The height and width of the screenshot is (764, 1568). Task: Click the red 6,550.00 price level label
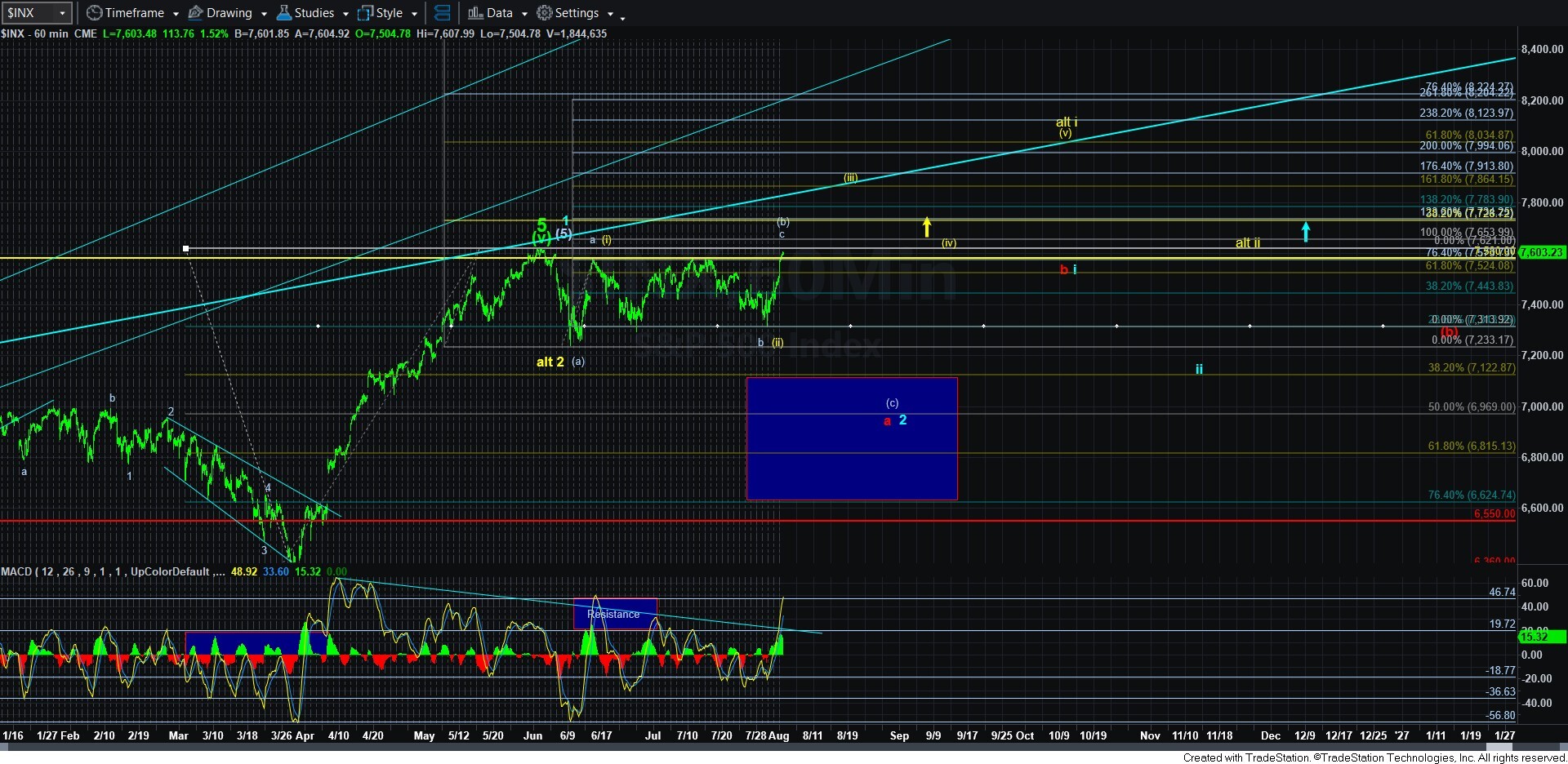pos(1494,514)
